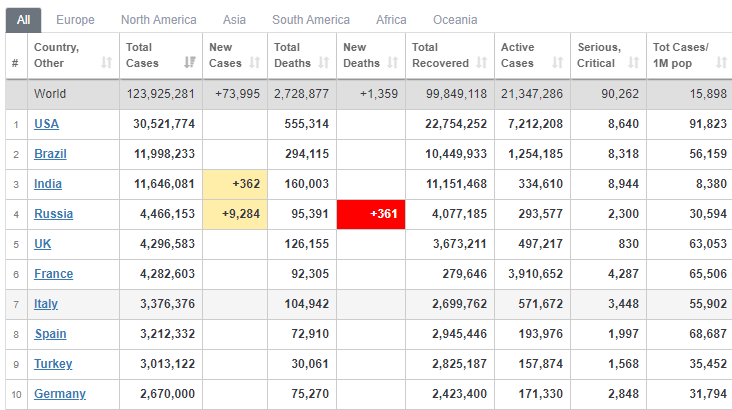Image resolution: width=732 pixels, height=410 pixels.
Task: Open the UK country link
Action: [x=42, y=244]
